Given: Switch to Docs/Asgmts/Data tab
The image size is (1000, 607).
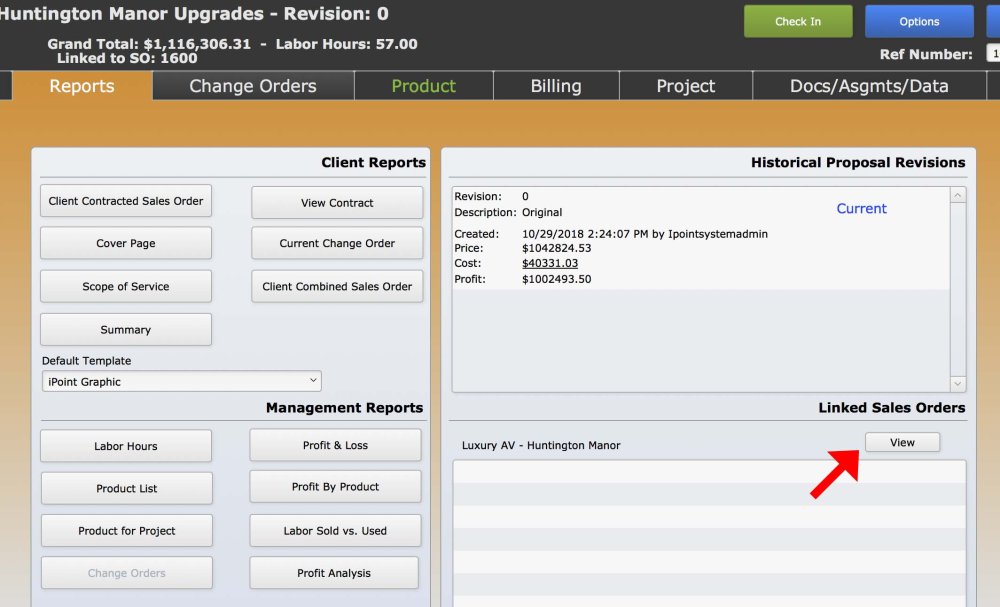Looking at the screenshot, I should click(x=869, y=86).
